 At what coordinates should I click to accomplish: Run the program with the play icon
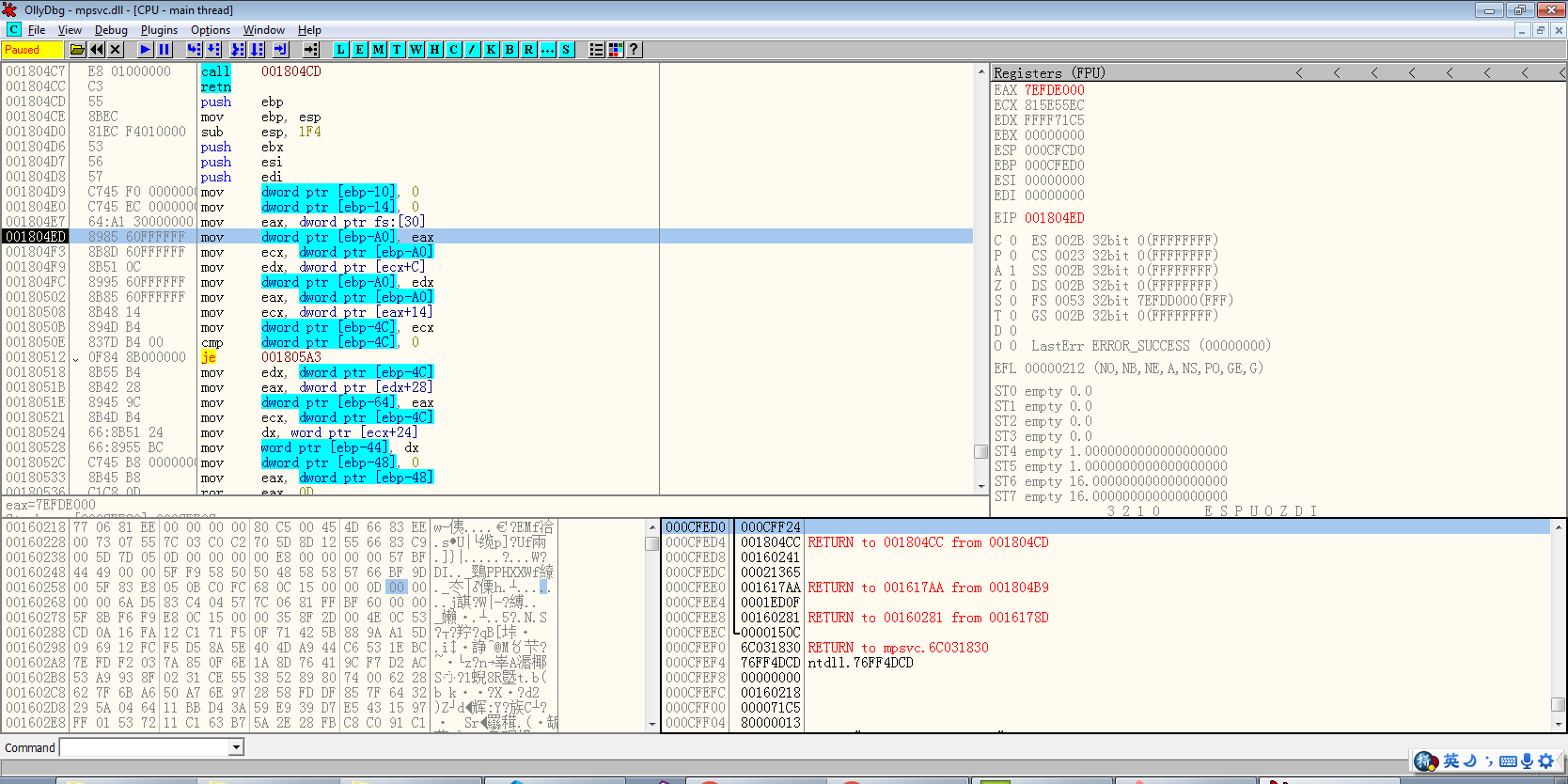[x=145, y=50]
